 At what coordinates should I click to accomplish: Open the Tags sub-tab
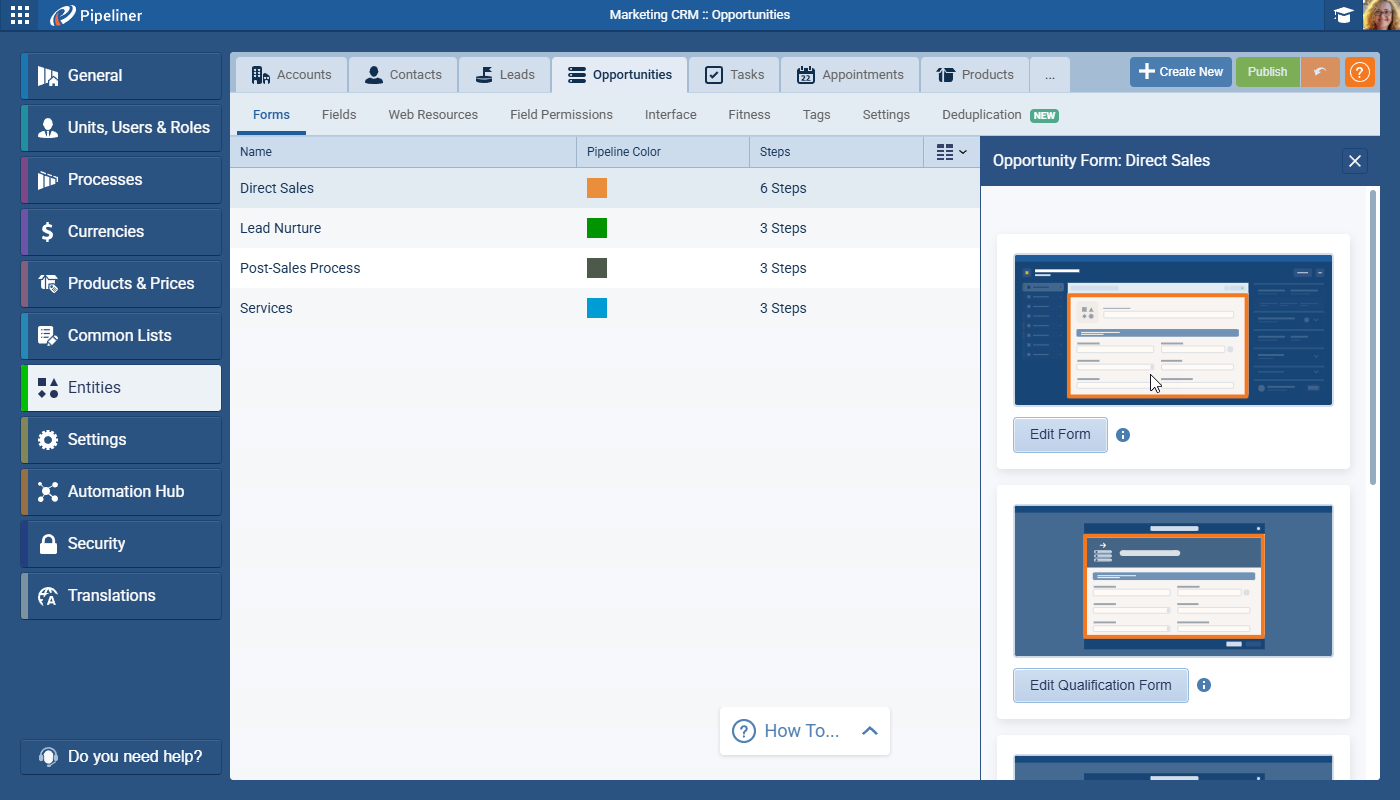[816, 115]
